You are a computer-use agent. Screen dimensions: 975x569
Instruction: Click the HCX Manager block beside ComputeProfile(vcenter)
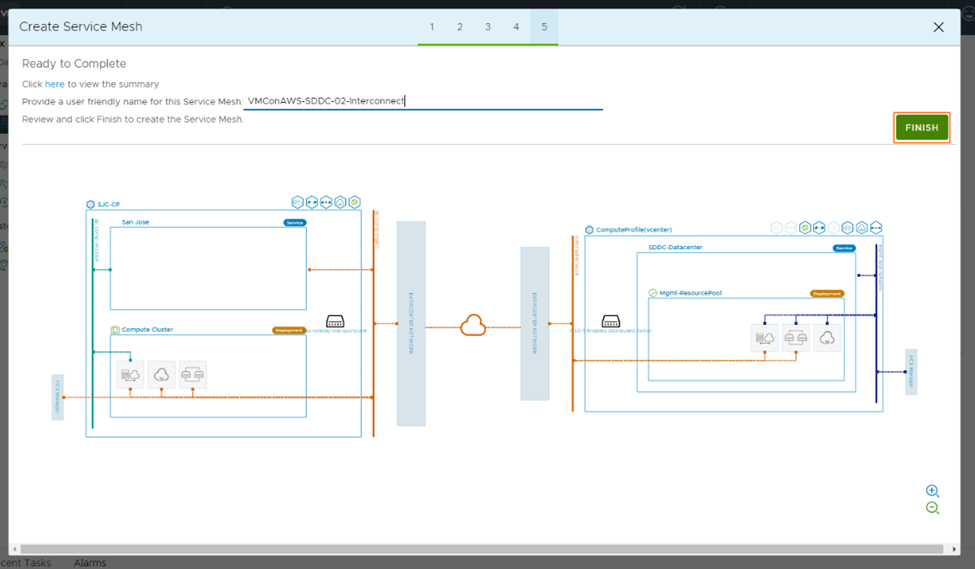tap(911, 372)
